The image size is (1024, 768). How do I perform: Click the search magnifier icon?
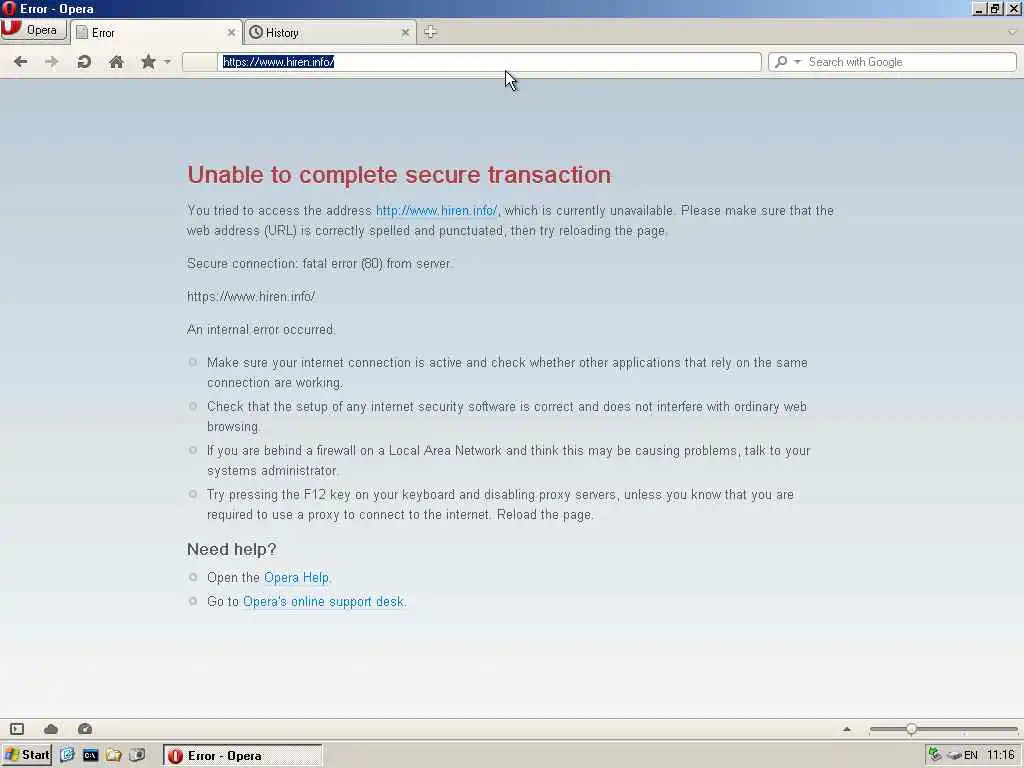[781, 62]
